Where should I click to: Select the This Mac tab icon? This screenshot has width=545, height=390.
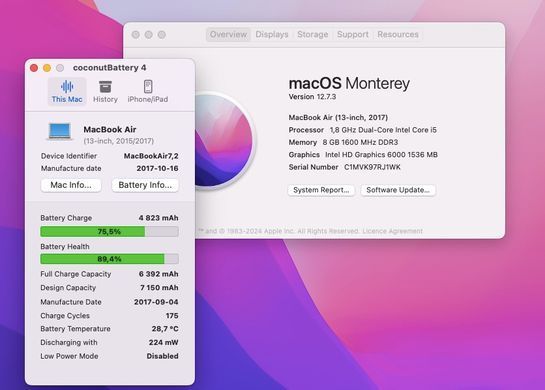(x=67, y=87)
